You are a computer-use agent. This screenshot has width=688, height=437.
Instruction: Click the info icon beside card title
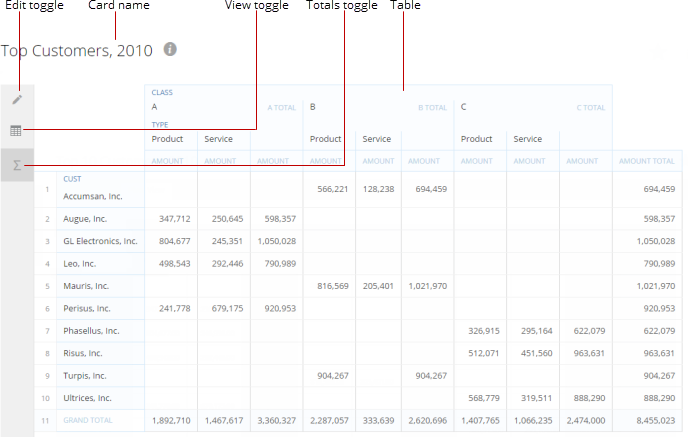pos(170,49)
